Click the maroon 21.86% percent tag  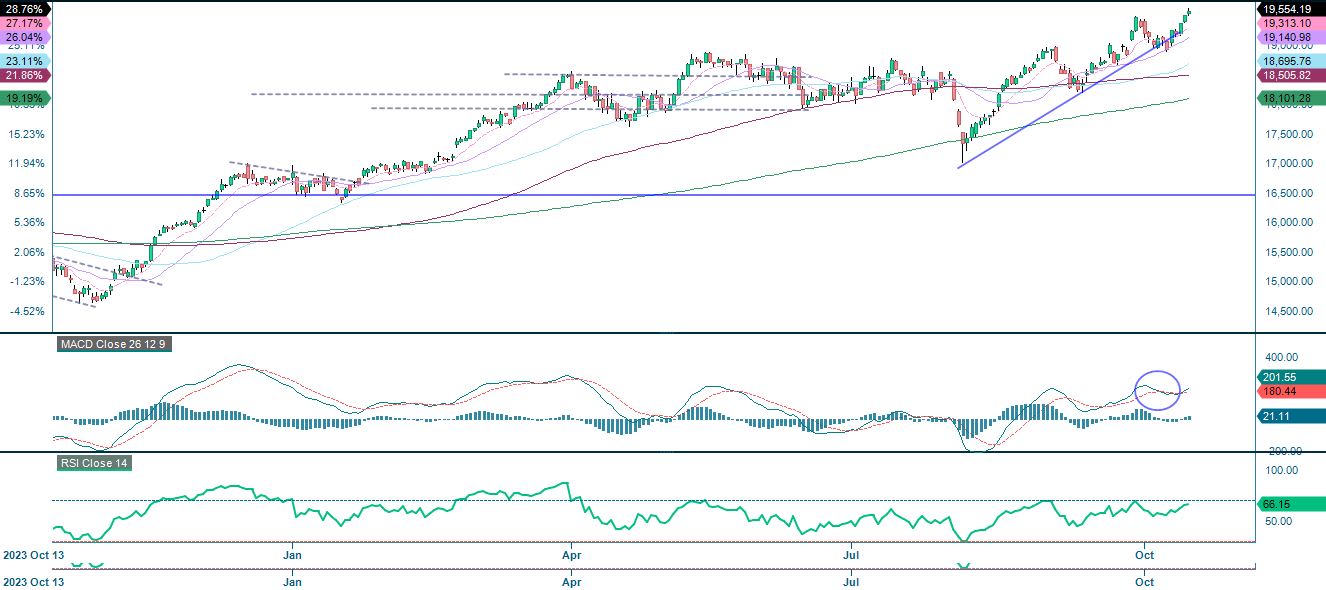click(24, 75)
